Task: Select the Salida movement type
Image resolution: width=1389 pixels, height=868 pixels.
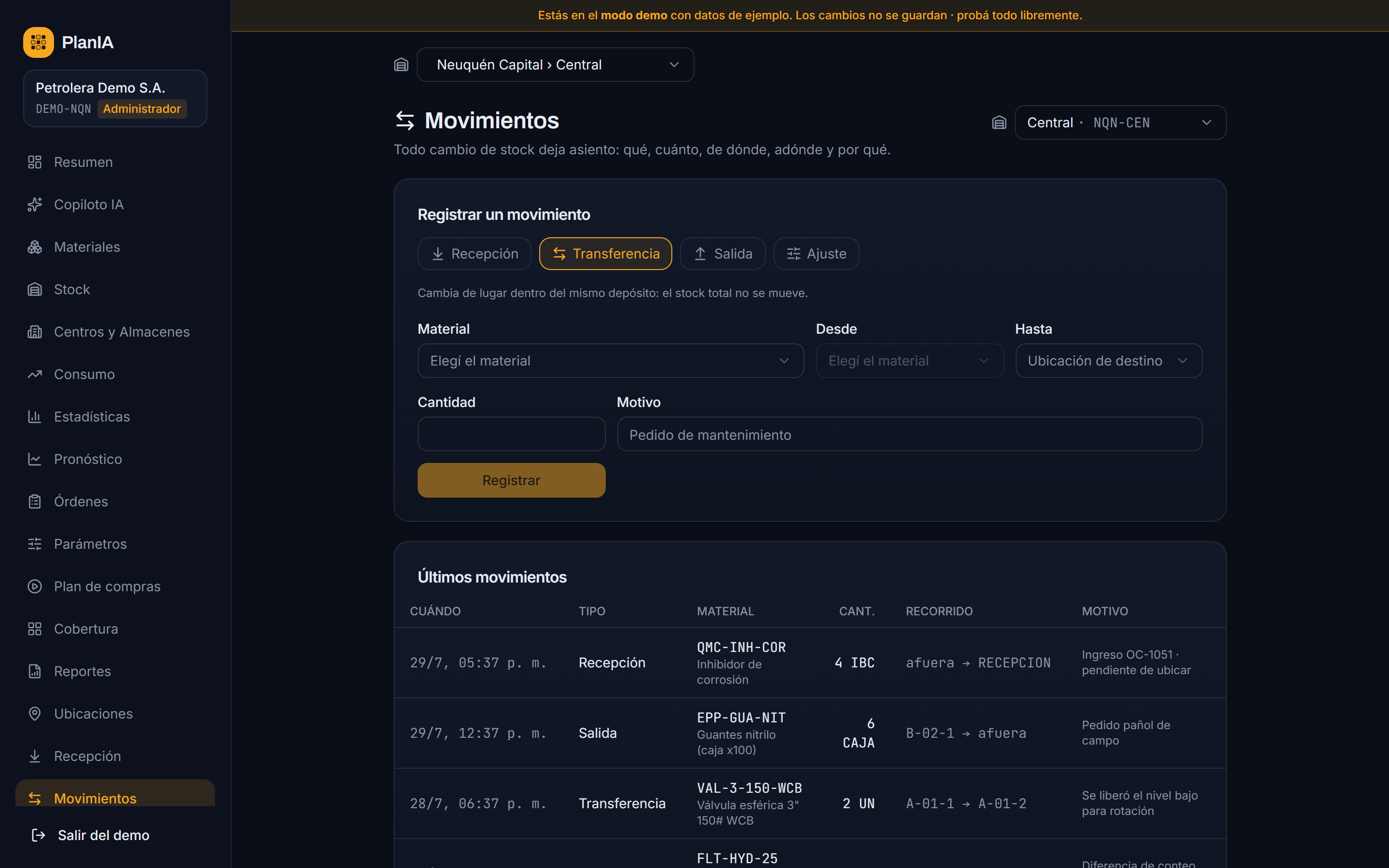Action: pos(722,254)
